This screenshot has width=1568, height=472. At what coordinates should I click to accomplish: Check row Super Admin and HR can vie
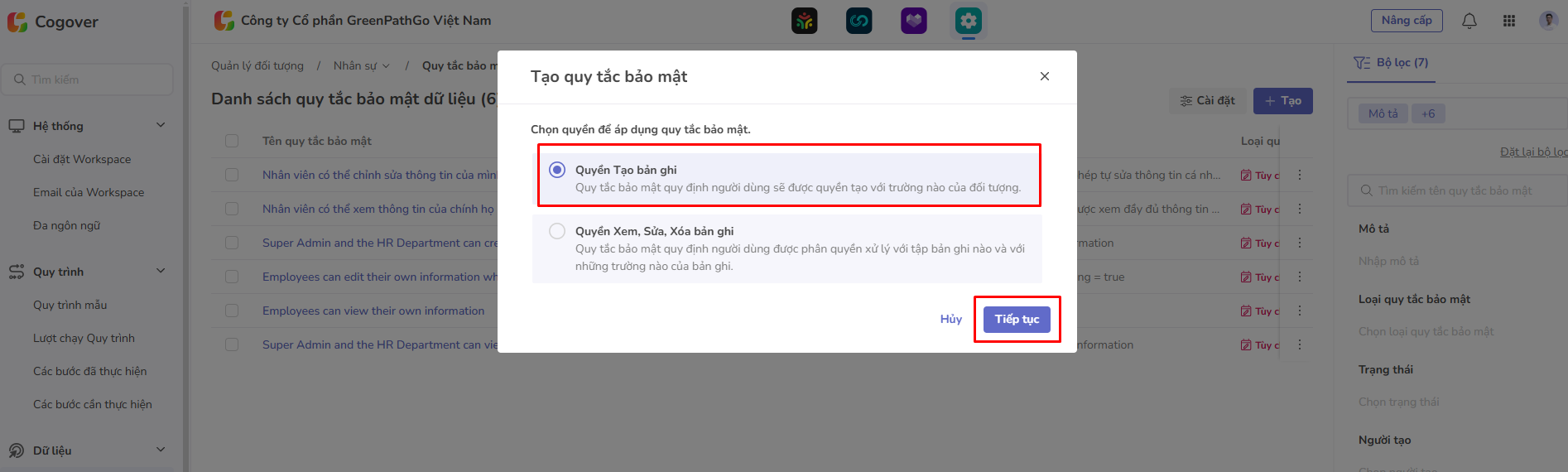click(x=232, y=344)
